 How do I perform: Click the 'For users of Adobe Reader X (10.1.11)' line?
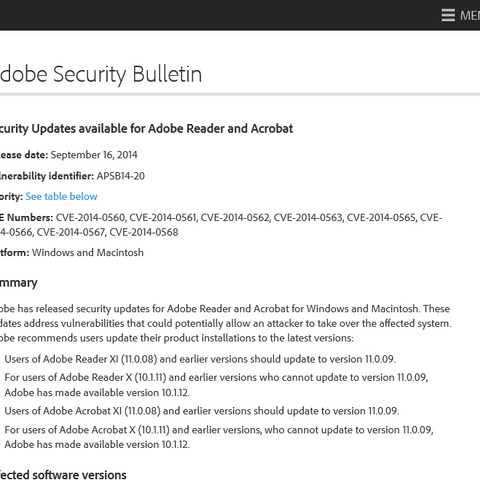coord(216,385)
